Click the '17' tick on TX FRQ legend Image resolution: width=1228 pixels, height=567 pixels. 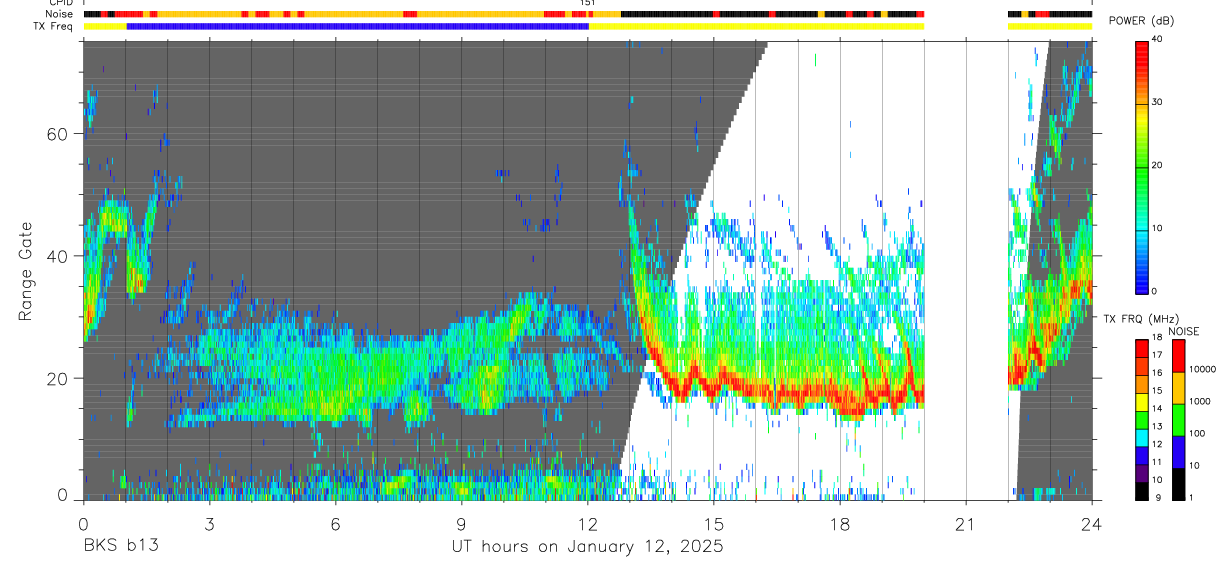1159,355
